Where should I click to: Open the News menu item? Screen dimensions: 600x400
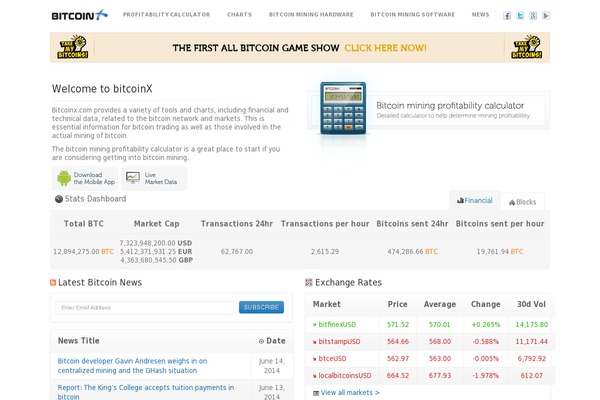(x=481, y=15)
